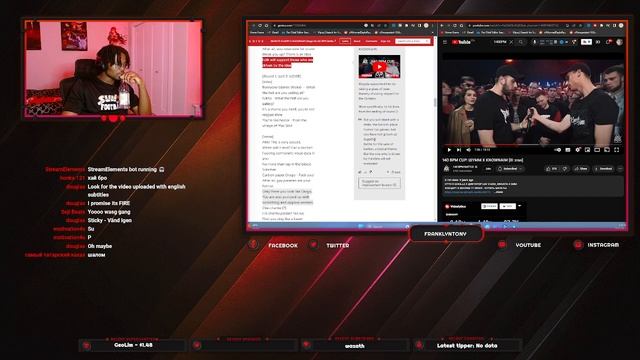Viewport: 640px width, 360px height.
Task: Click highlighted red lyric annotation
Action: [287, 62]
